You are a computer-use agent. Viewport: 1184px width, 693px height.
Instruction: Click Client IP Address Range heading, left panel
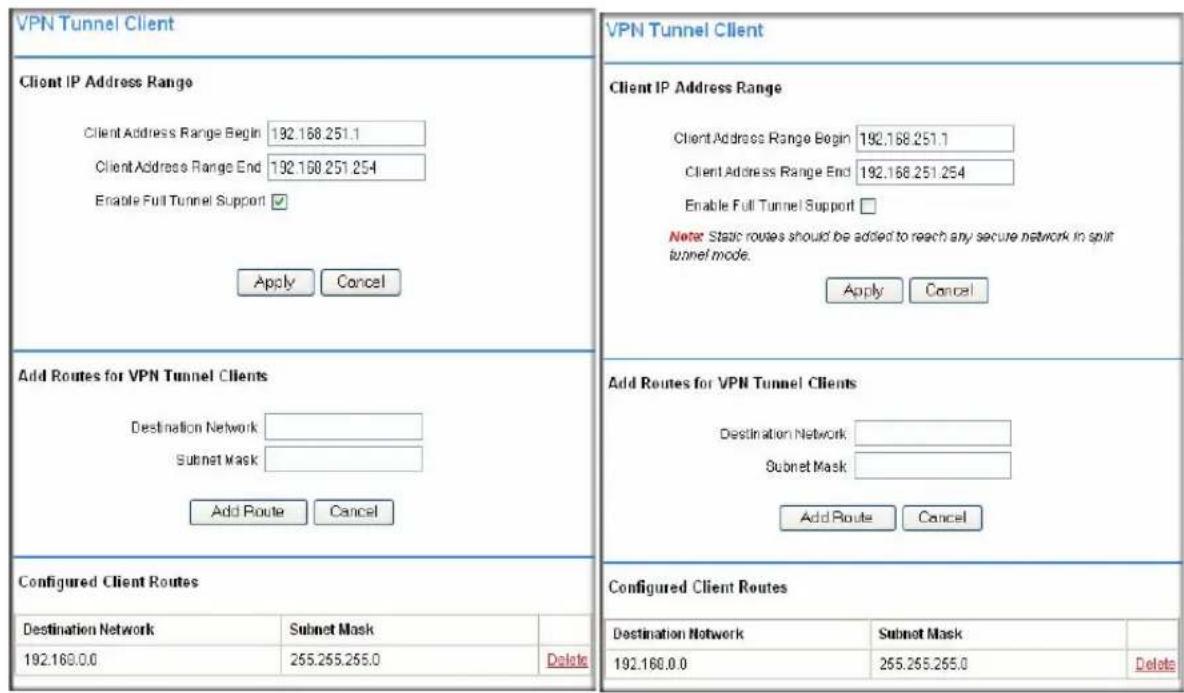[x=106, y=82]
